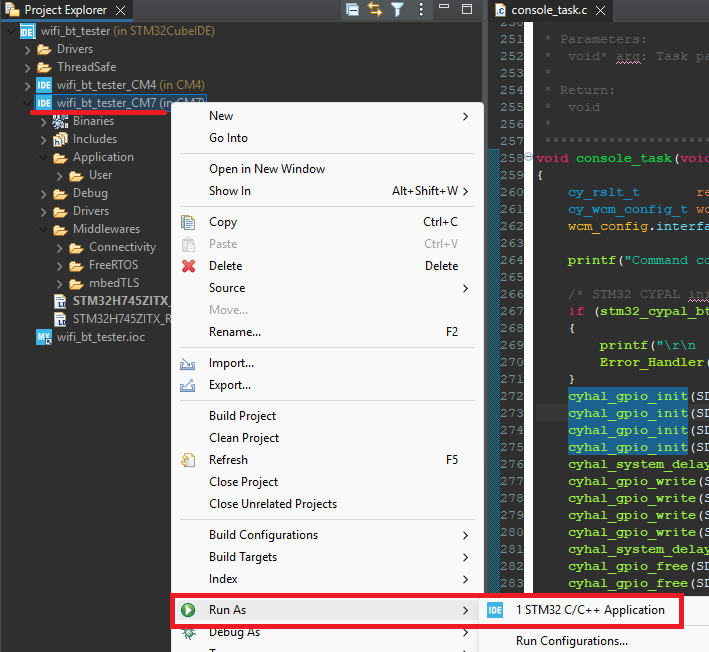Open Run Configurations... from submenu
This screenshot has width=709, height=652.
coord(571,641)
